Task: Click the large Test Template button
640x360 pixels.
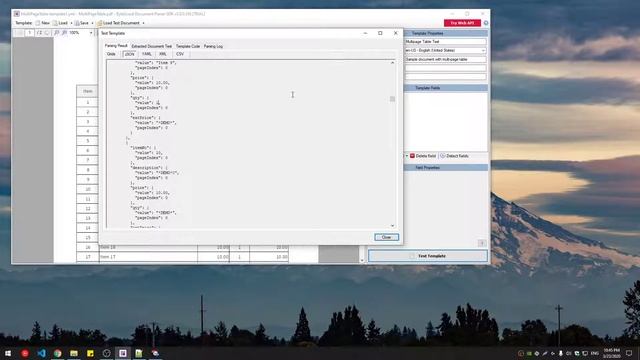Action: 428,256
